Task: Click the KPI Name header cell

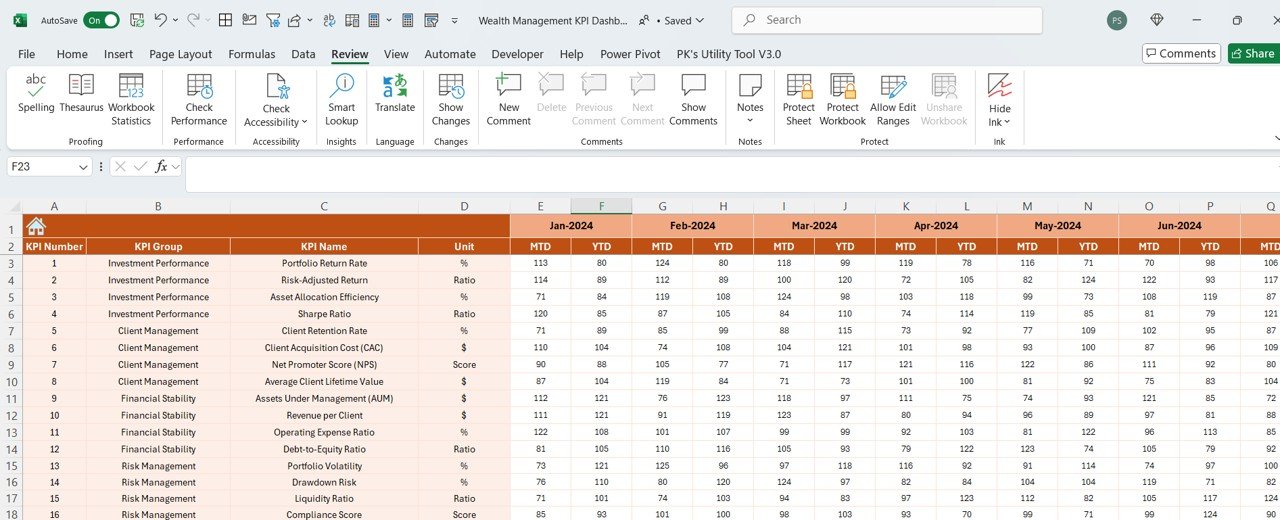Action: click(324, 246)
